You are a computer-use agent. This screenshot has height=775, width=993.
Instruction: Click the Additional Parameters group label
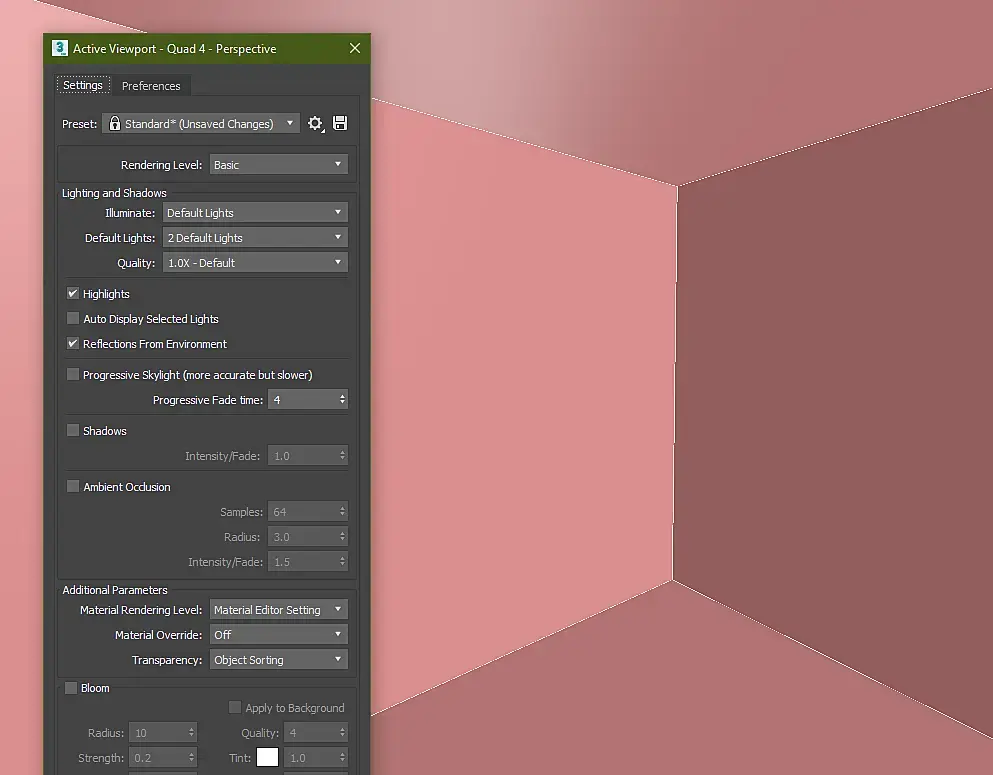[x=115, y=589]
